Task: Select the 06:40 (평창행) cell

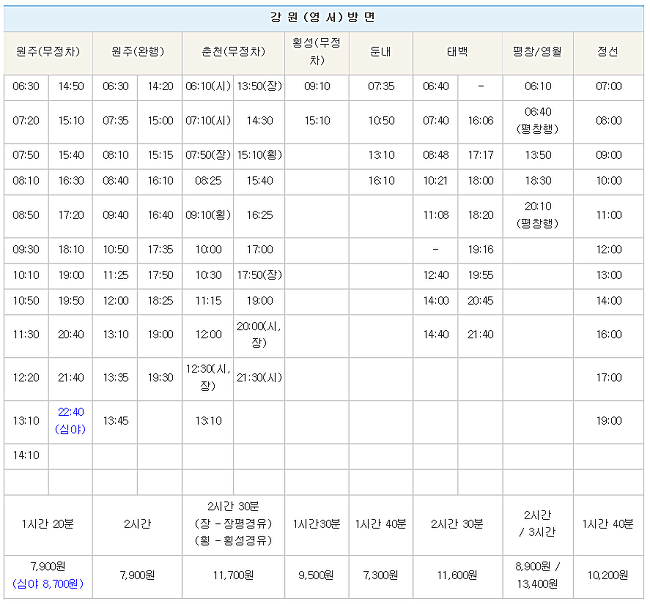Action: click(x=538, y=121)
